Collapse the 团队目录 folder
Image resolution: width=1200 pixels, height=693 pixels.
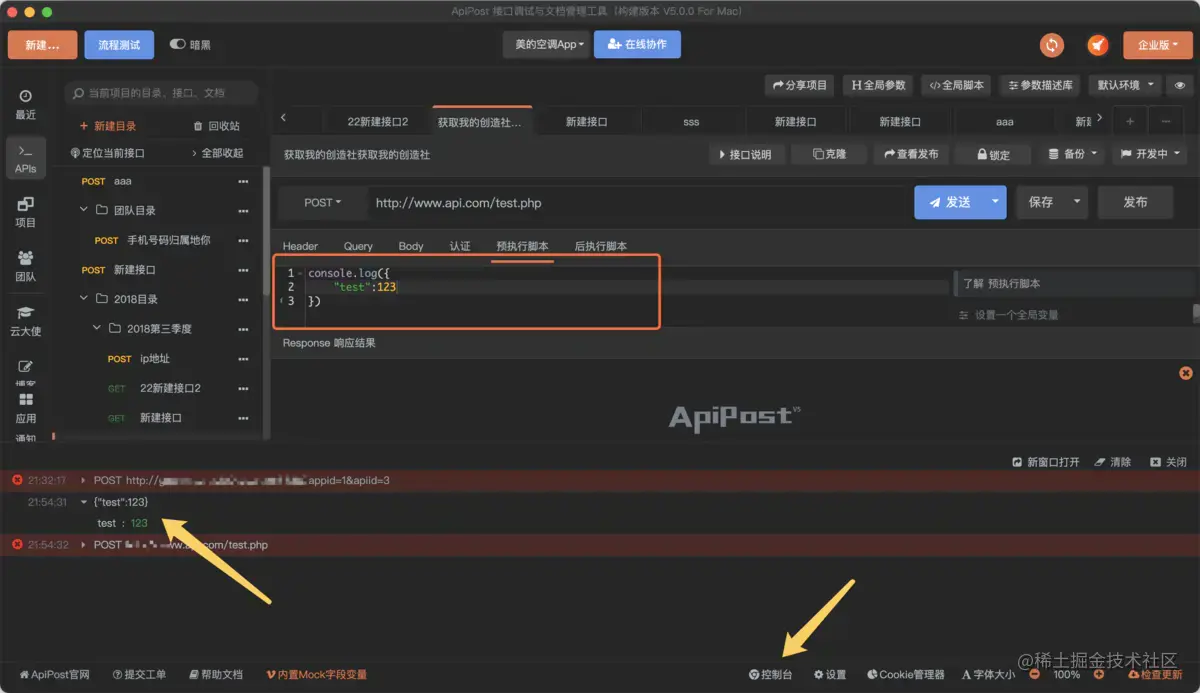click(x=84, y=211)
